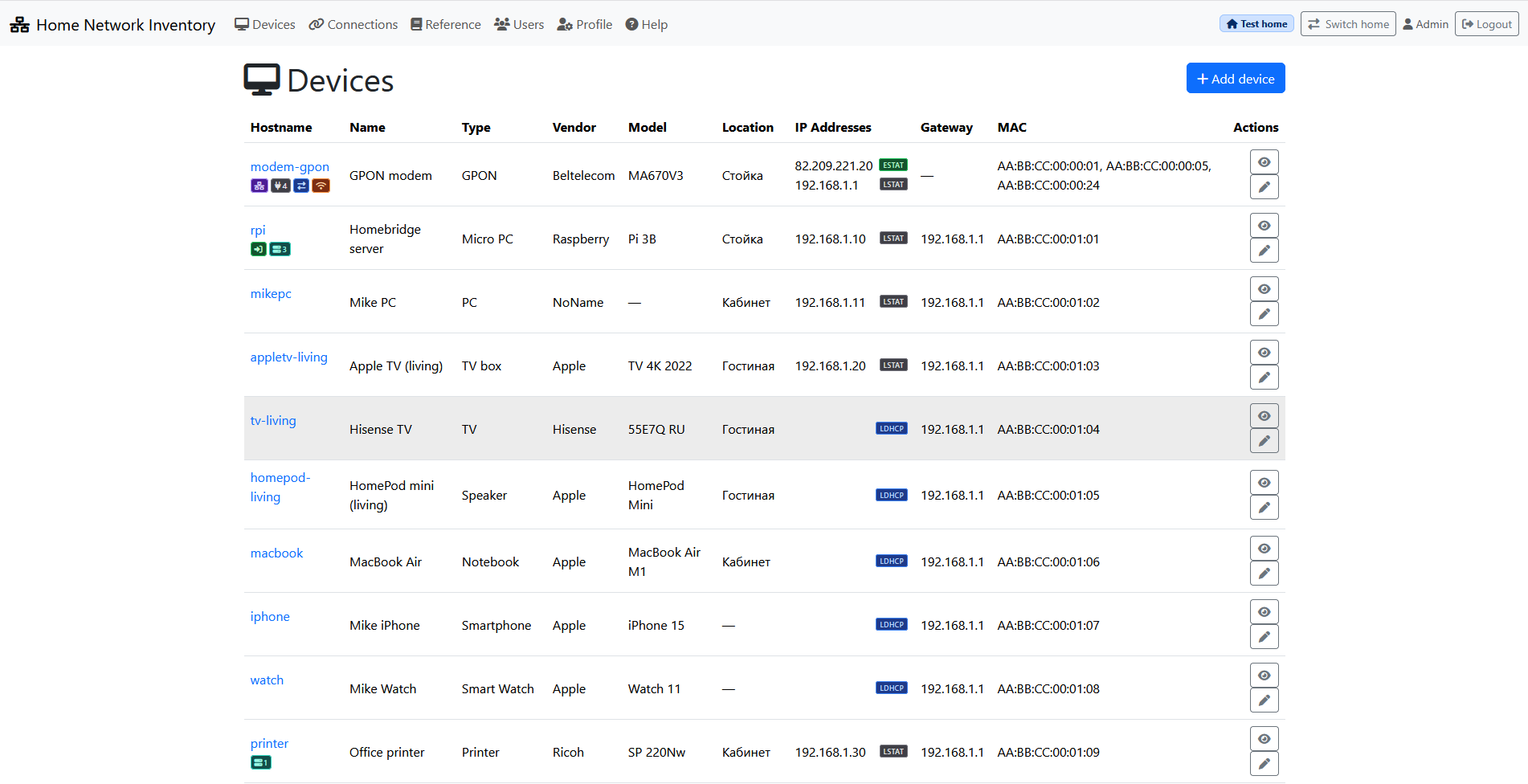Edit homepod-living using pencil icon
The image size is (1528, 784).
click(1264, 508)
